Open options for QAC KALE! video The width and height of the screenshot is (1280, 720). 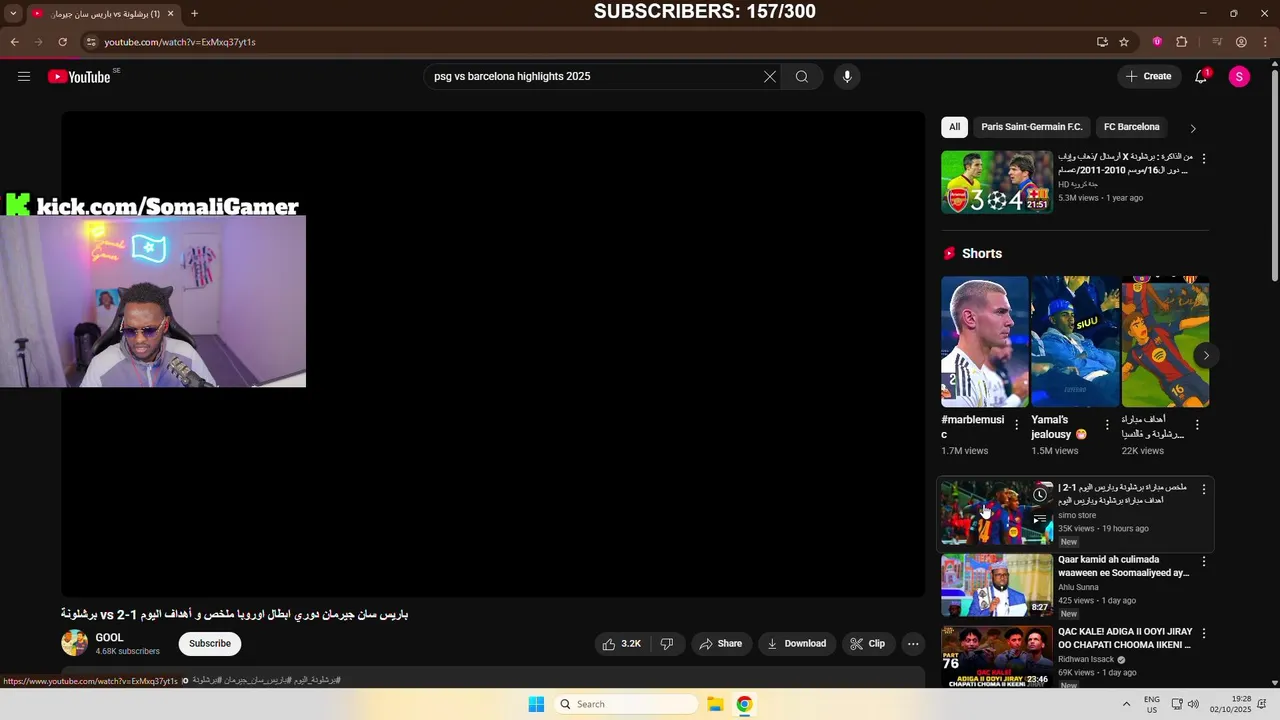tap(1204, 634)
